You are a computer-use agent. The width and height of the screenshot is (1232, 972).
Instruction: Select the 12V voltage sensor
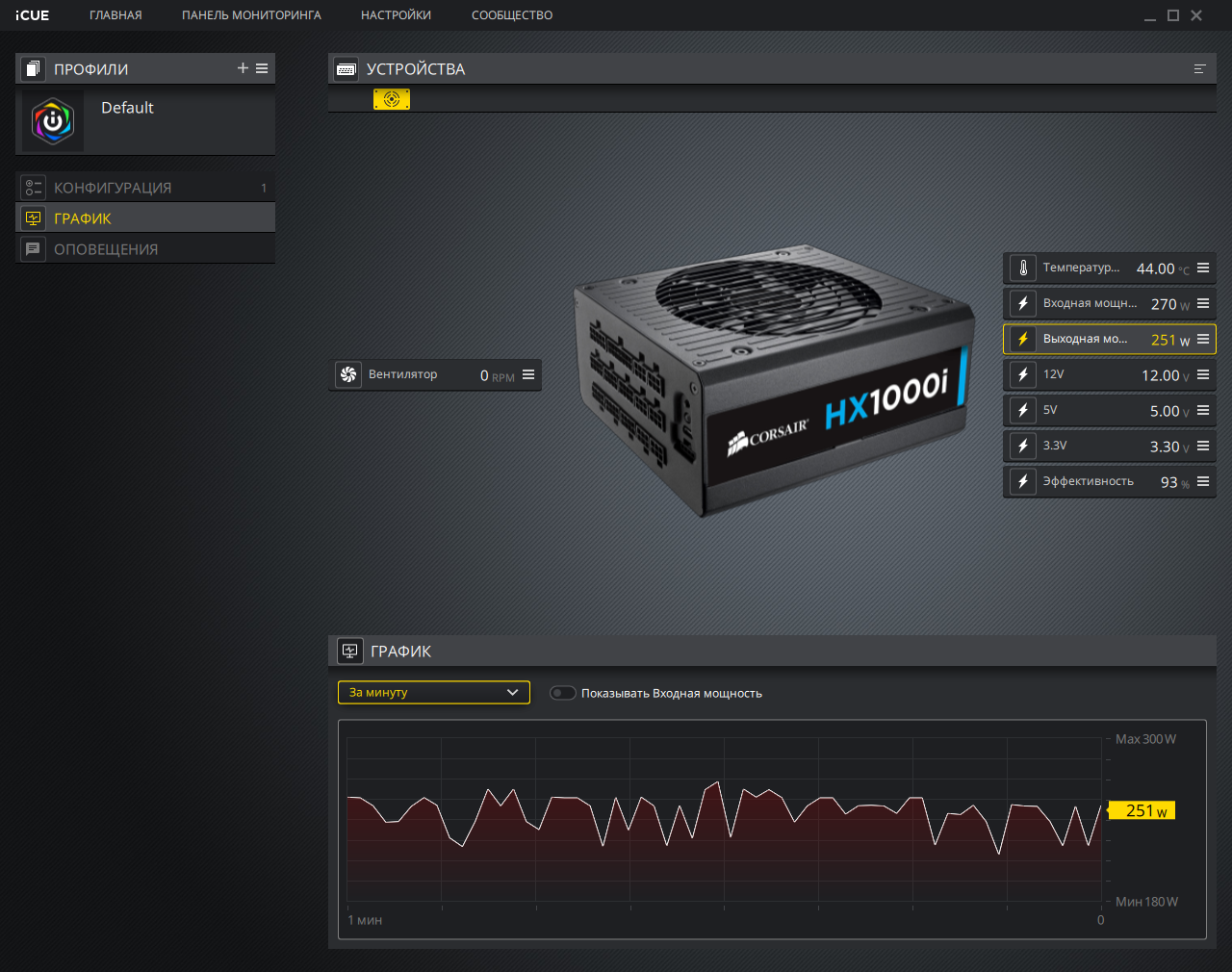[x=1110, y=374]
